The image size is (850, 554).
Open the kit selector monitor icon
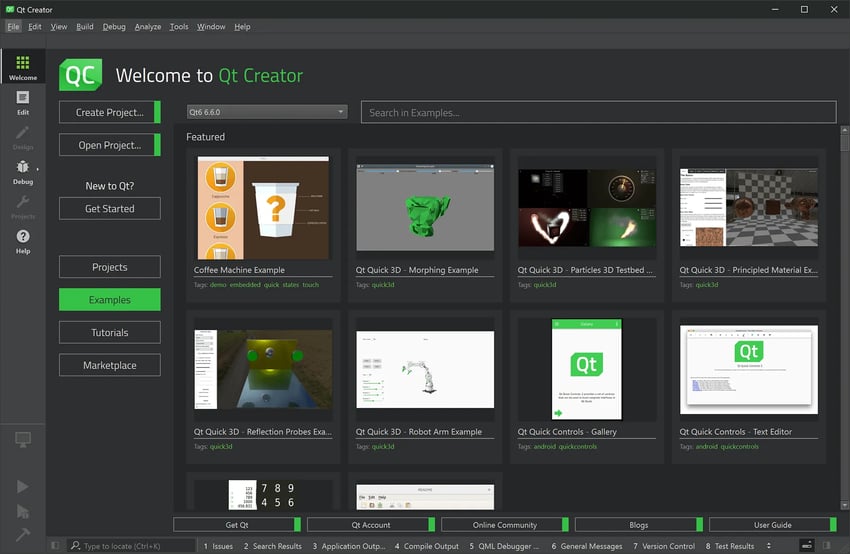tap(22, 440)
